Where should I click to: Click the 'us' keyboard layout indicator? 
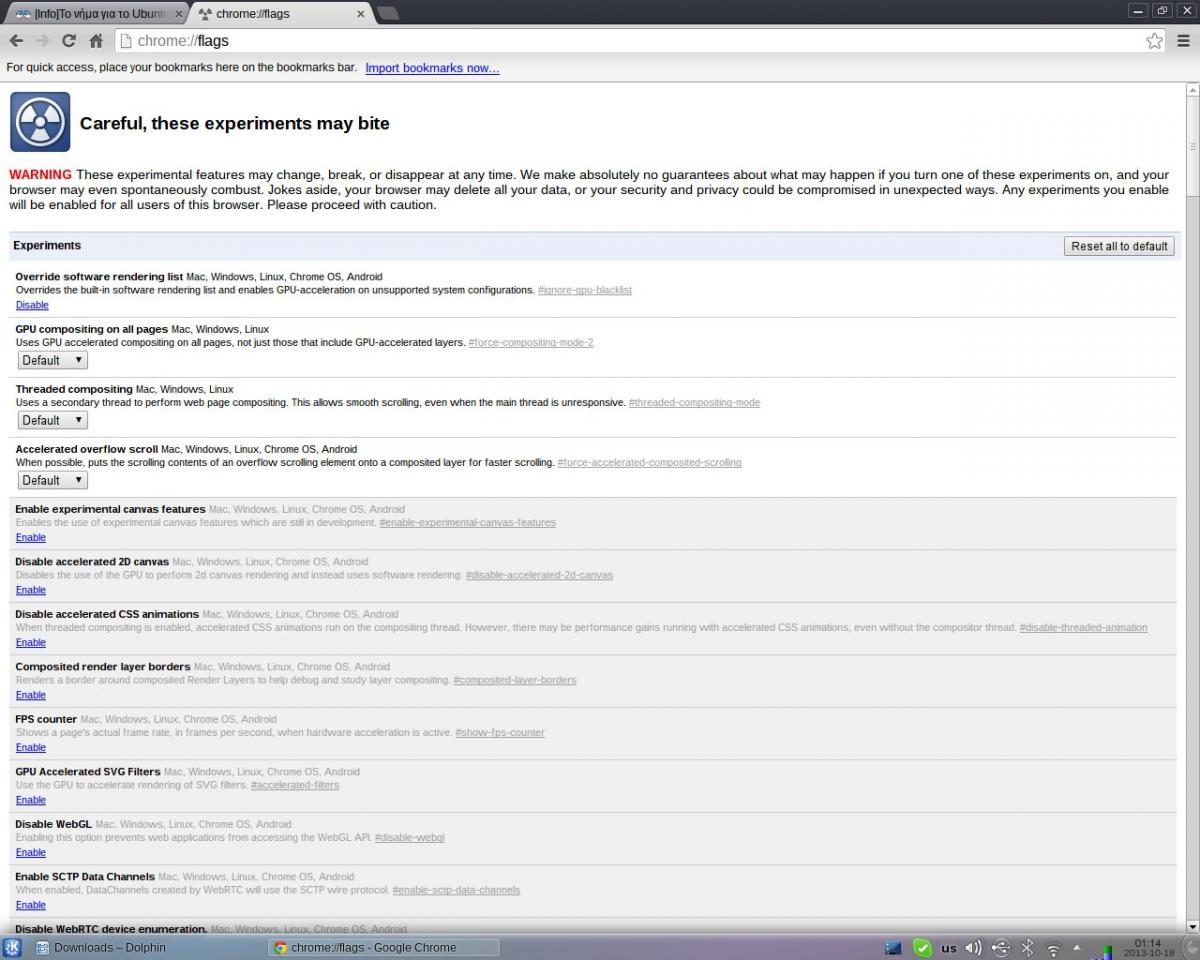(x=948, y=948)
